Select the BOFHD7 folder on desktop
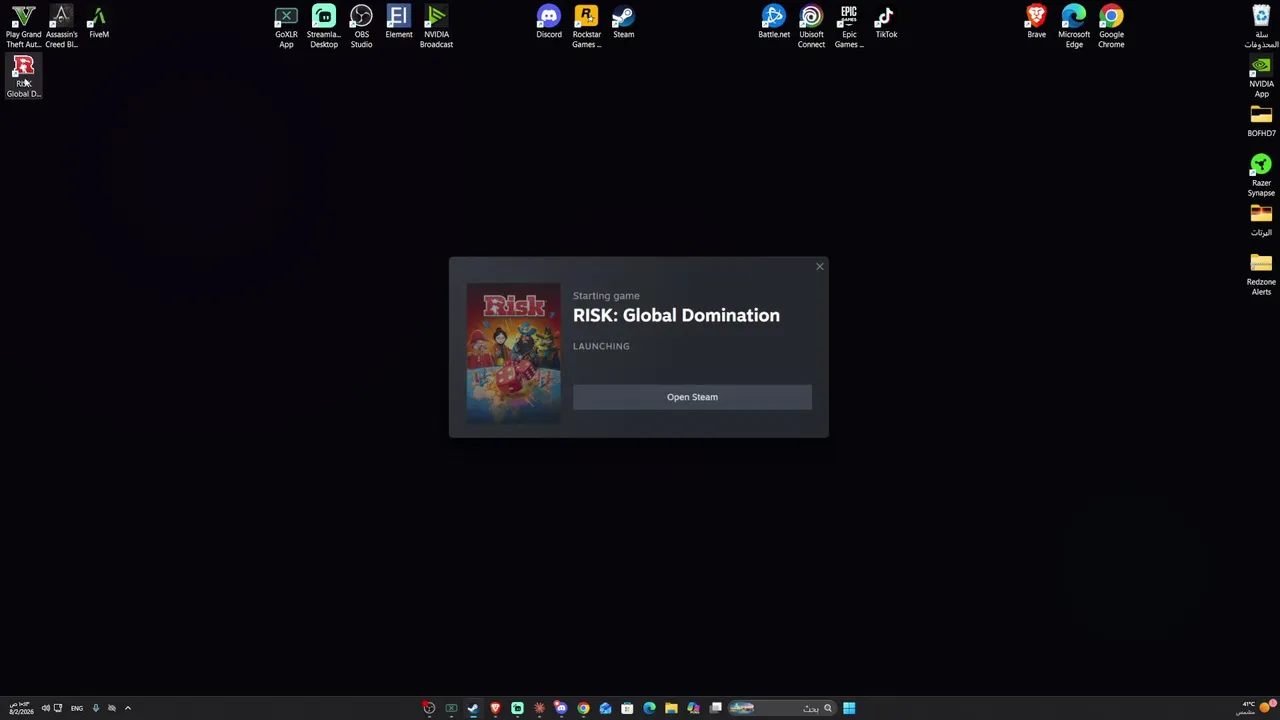The image size is (1280, 720). (1261, 121)
